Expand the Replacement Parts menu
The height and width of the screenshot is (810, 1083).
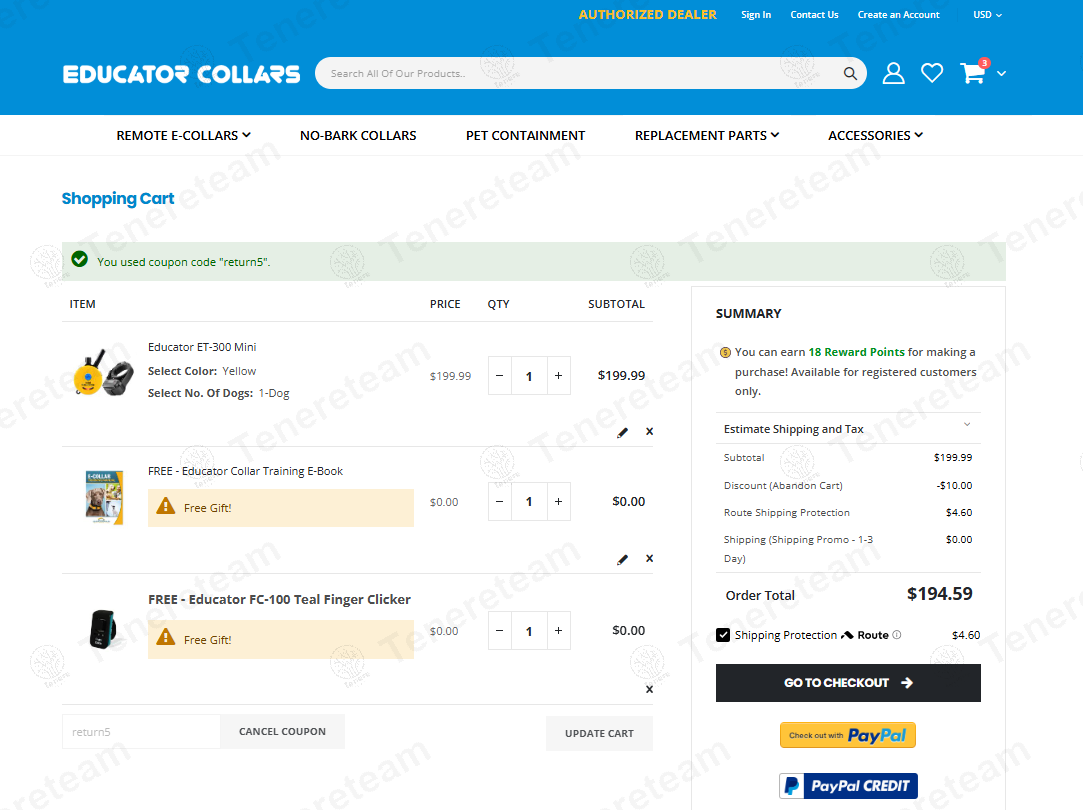706,135
